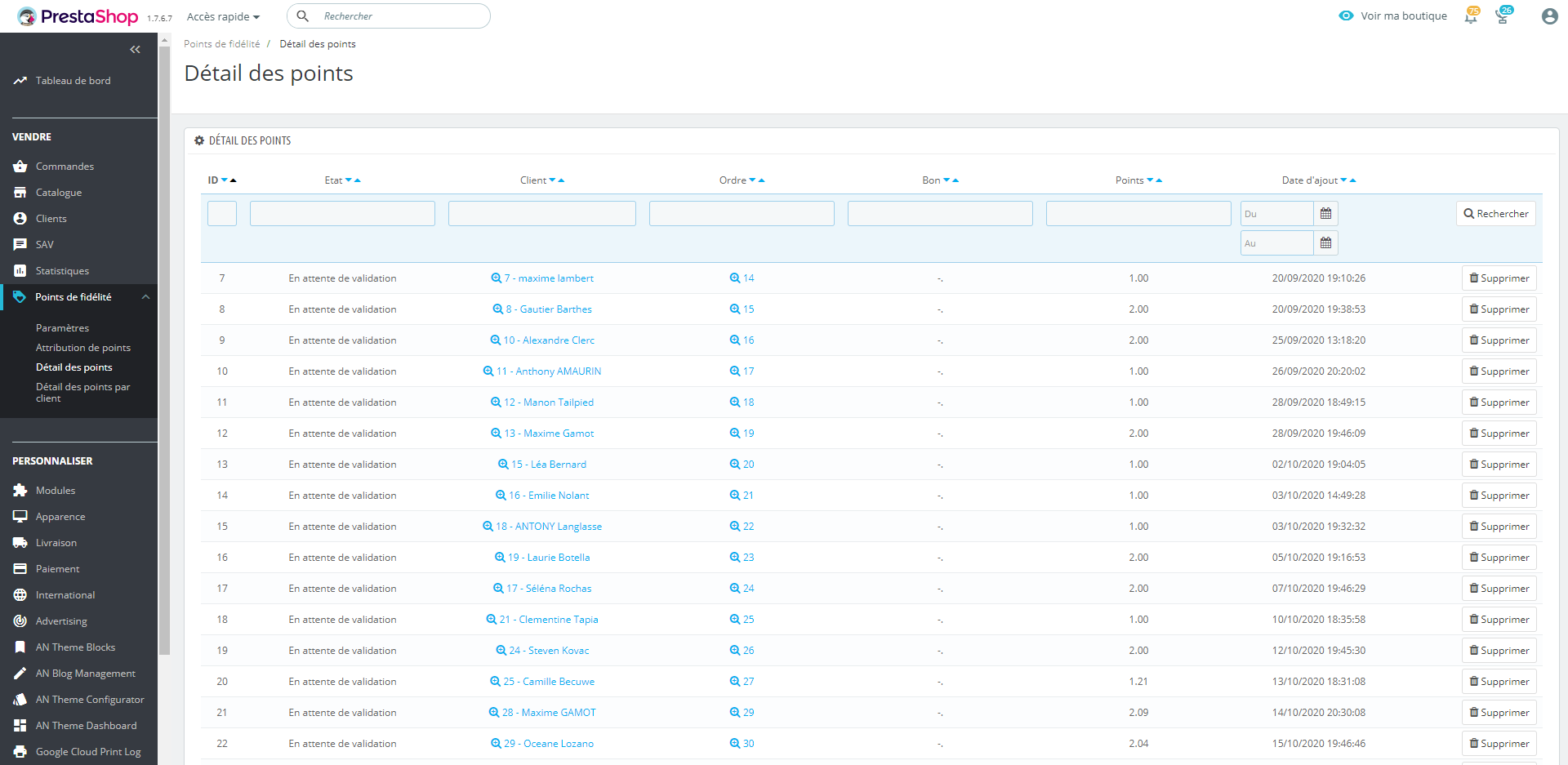The height and width of the screenshot is (765, 1568).
Task: Delete the Camille Becuwe points row
Action: pyautogui.click(x=1499, y=682)
